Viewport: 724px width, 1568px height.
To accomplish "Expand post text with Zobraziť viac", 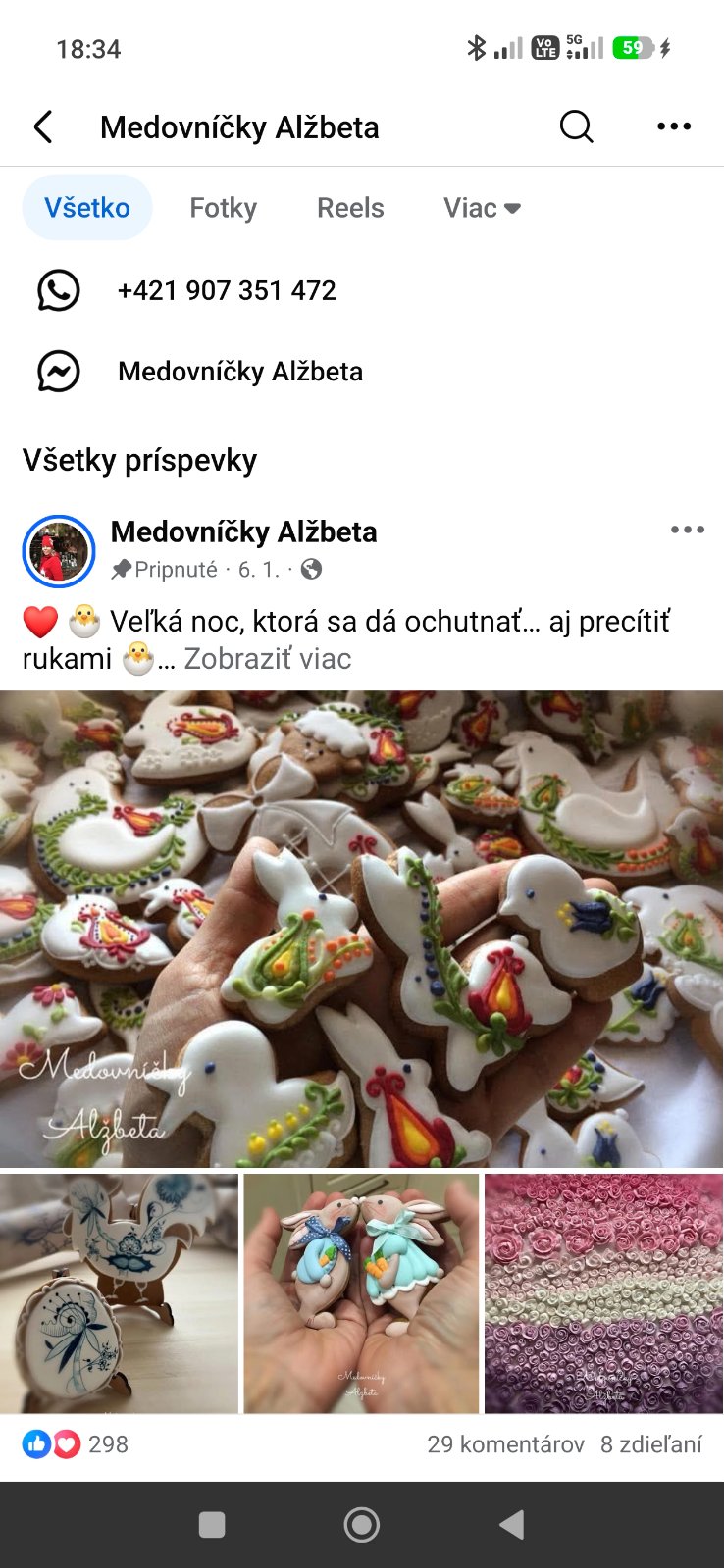I will tap(268, 658).
